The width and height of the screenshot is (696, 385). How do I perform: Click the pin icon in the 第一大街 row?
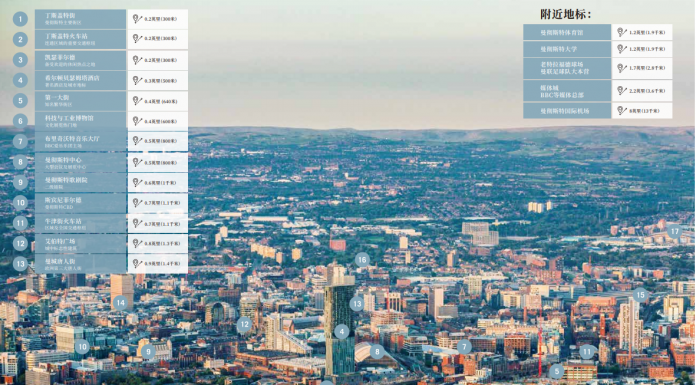tap(137, 101)
